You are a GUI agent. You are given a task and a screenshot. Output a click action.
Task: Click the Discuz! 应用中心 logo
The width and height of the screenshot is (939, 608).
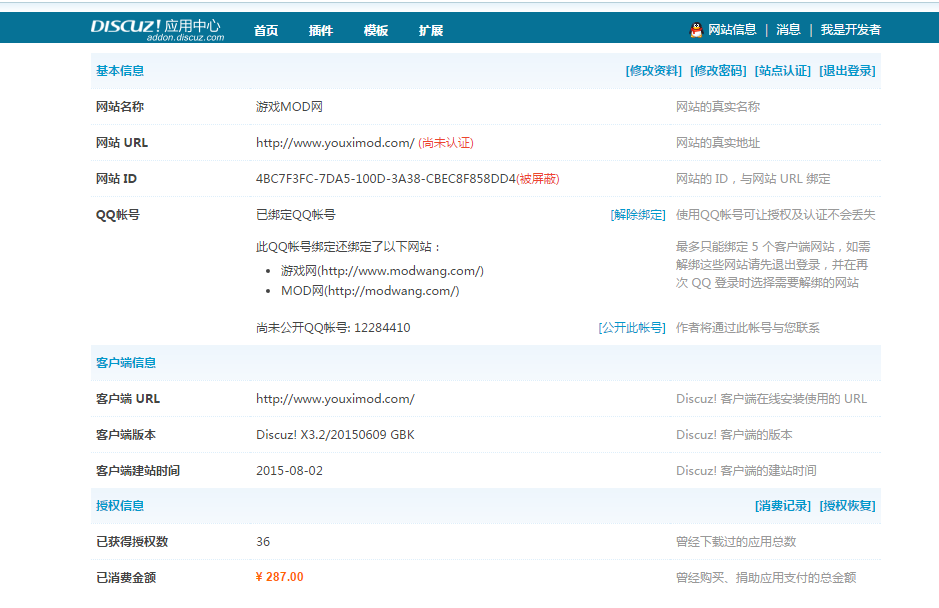click(x=157, y=29)
